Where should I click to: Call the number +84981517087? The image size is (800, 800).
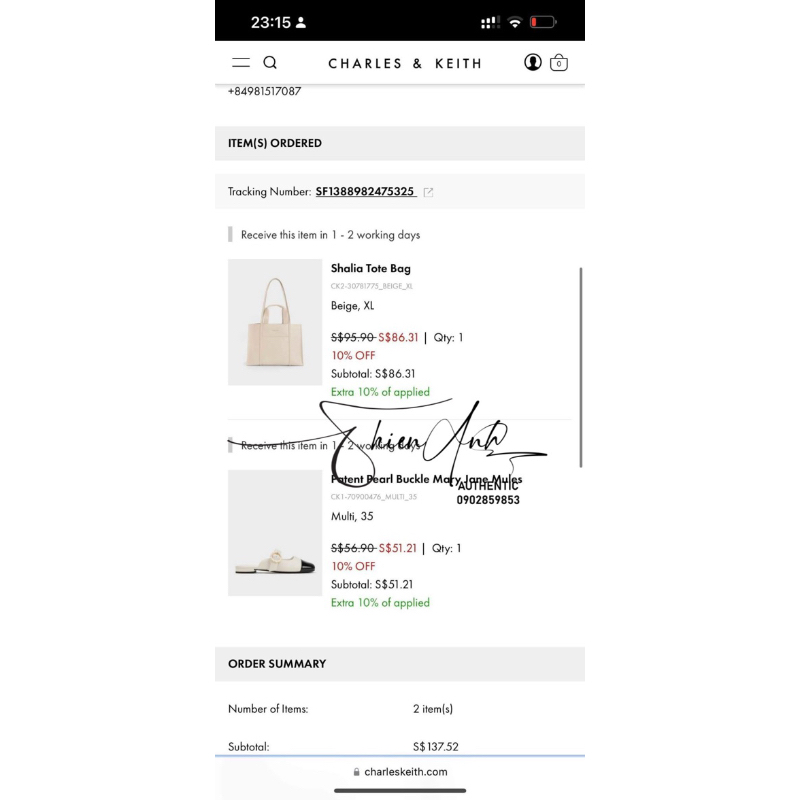262,91
